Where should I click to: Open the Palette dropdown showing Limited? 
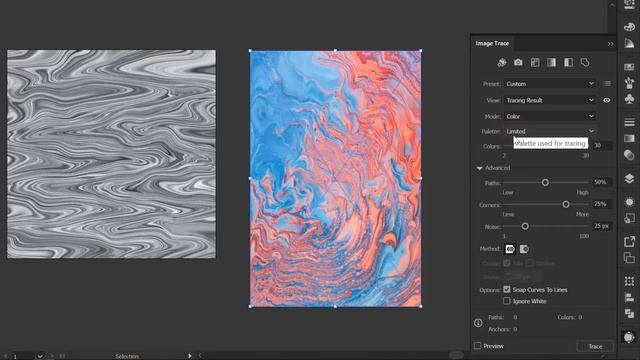(x=550, y=131)
